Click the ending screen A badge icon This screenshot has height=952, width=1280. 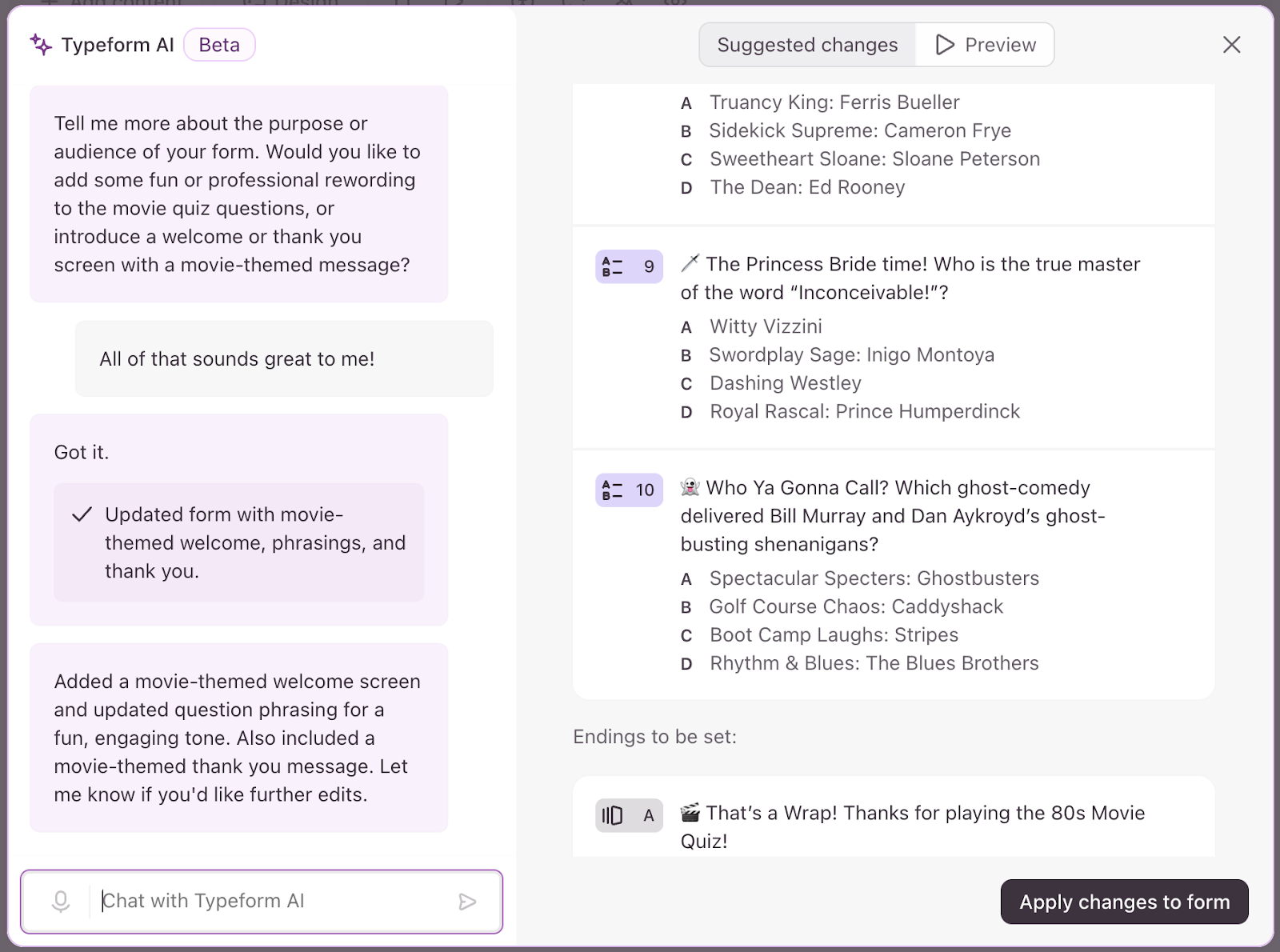(629, 815)
